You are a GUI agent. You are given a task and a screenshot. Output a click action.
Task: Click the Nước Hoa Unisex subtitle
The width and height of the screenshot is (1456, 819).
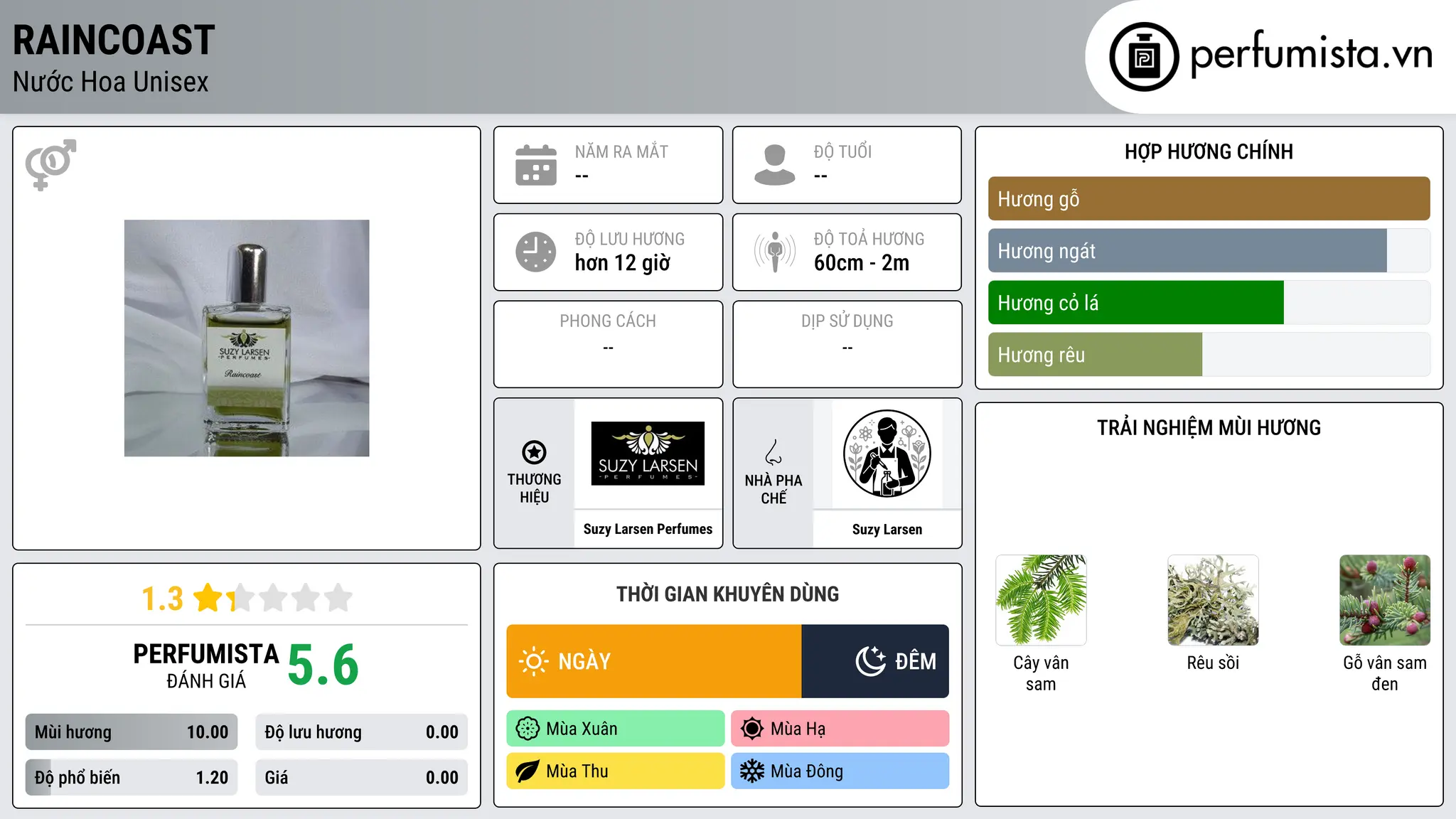click(x=110, y=82)
